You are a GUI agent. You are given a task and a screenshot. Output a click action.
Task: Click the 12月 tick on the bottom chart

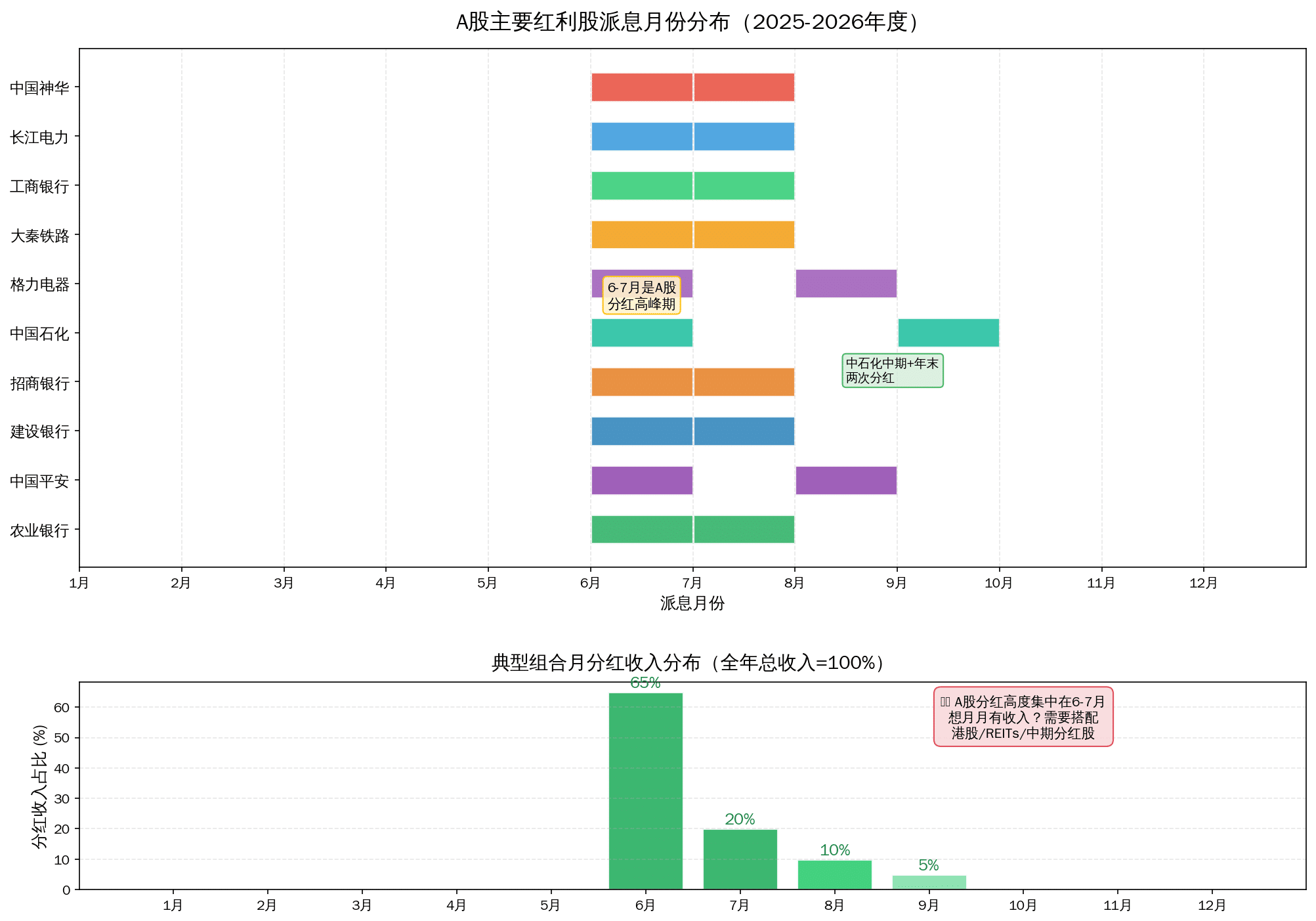1212,906
